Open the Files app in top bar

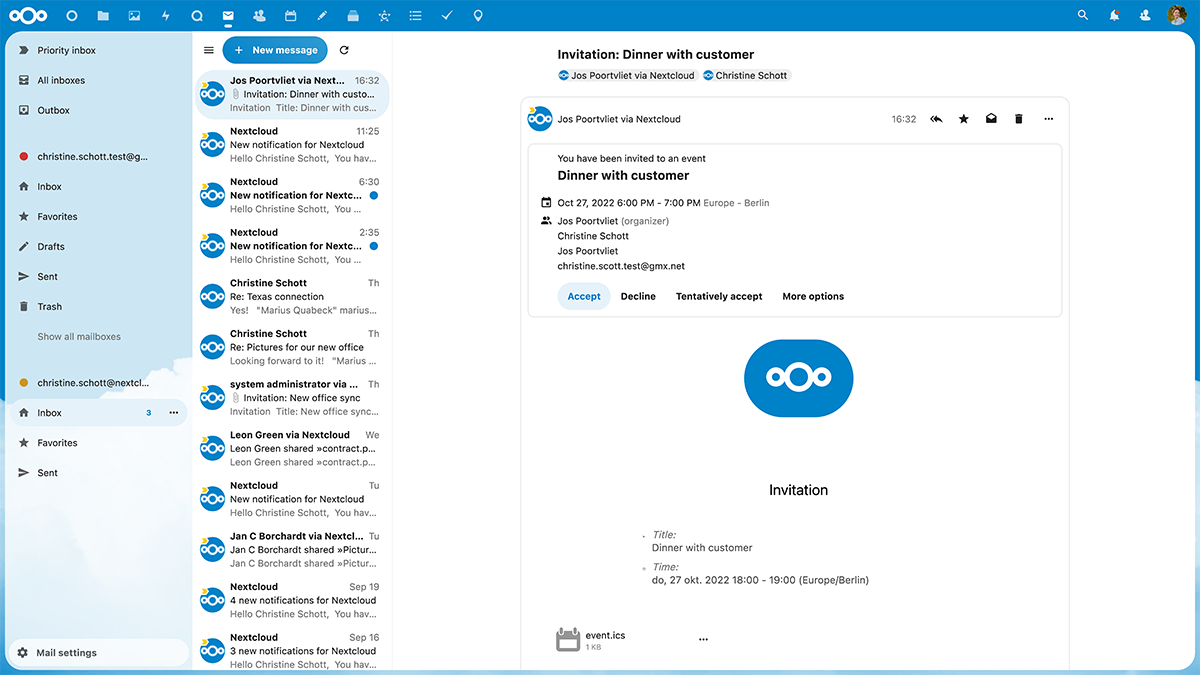[104, 16]
